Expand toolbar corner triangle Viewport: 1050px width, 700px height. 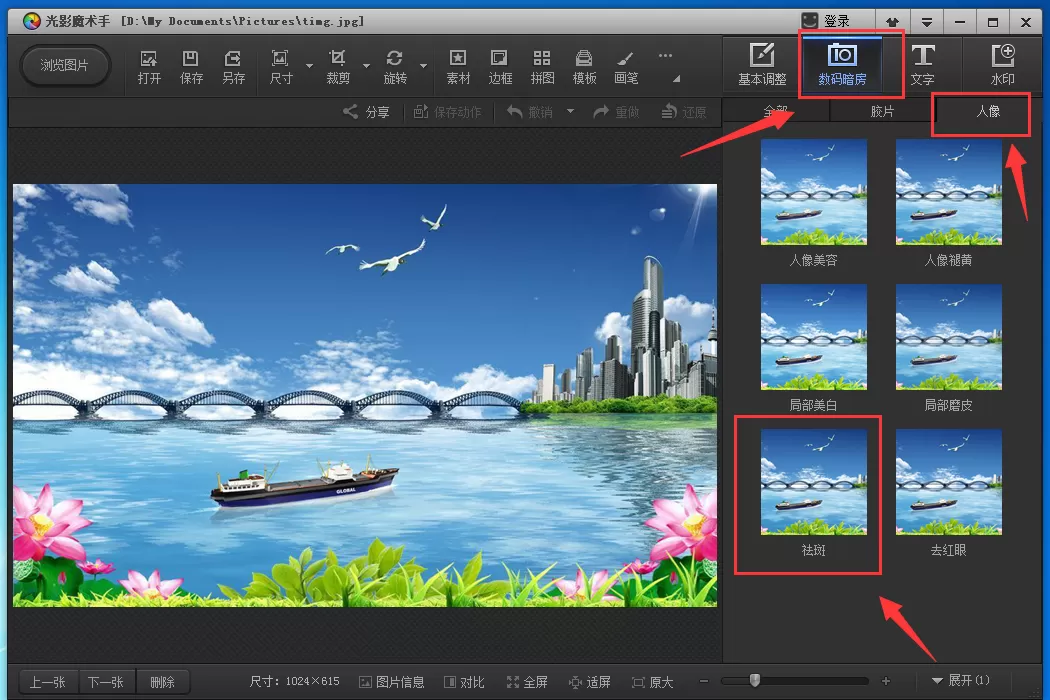(x=677, y=79)
